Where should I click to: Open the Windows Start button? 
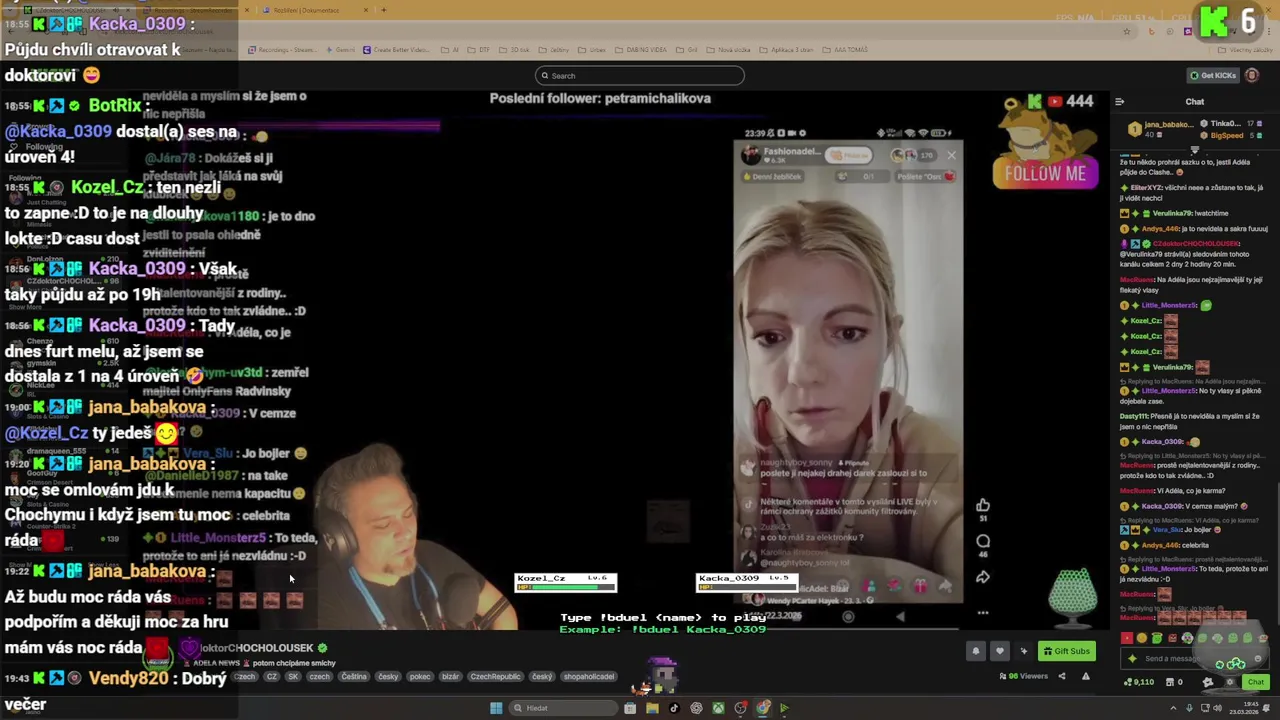click(496, 708)
